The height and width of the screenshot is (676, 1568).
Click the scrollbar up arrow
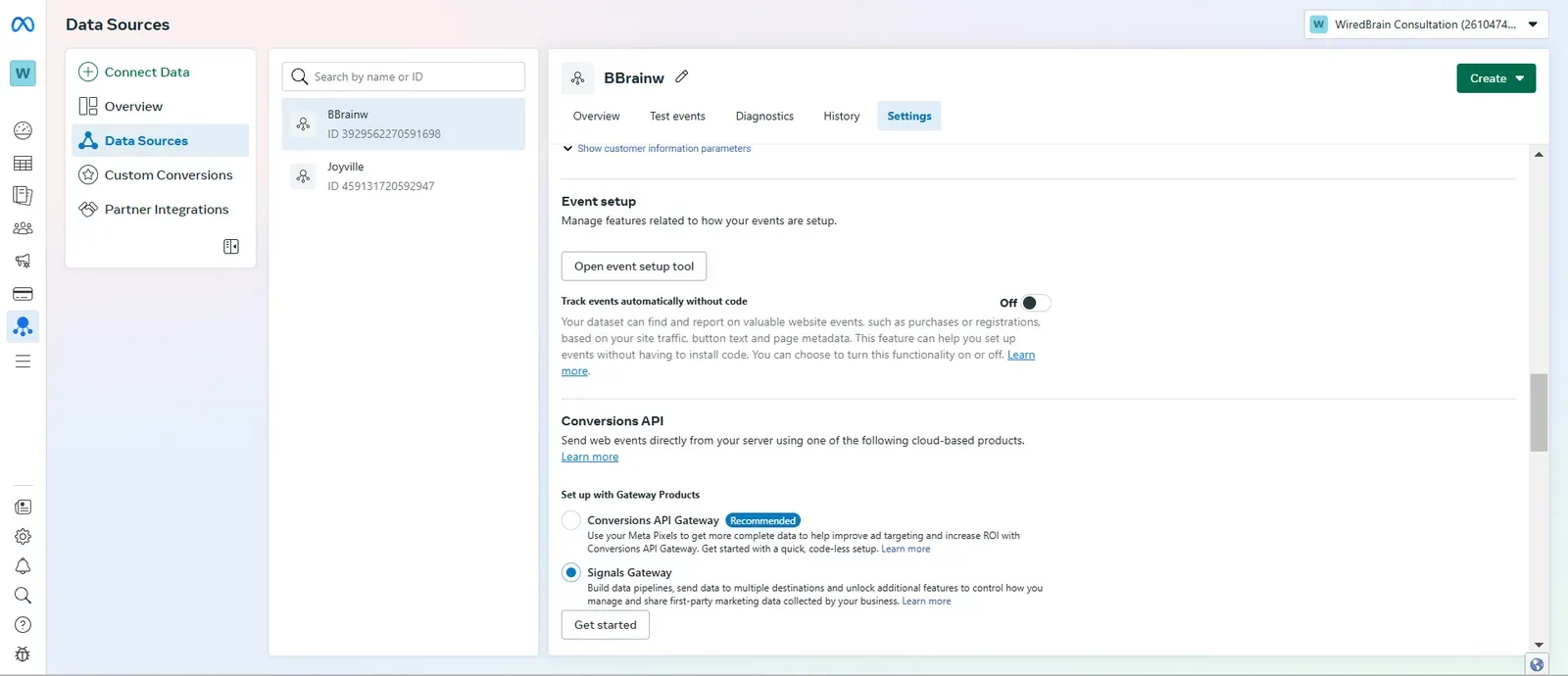tap(1539, 155)
